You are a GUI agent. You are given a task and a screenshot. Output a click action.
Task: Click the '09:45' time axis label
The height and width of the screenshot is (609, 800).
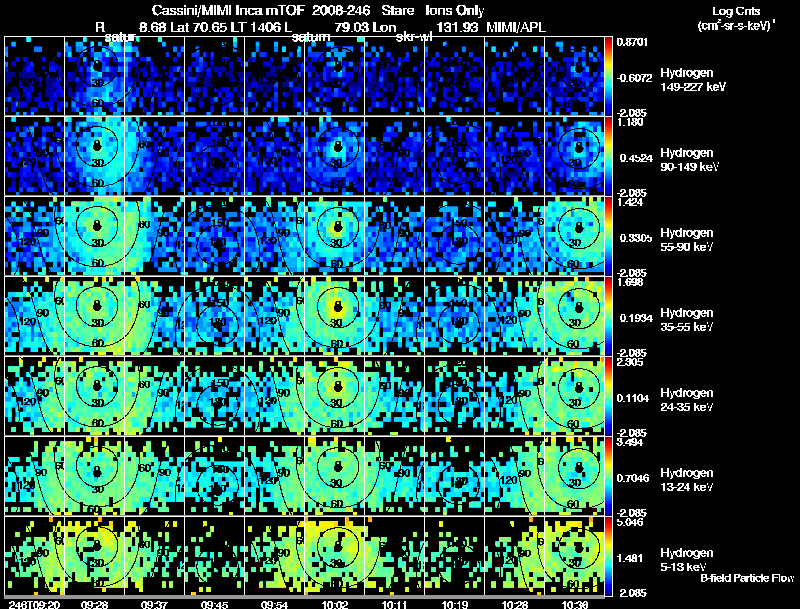click(x=214, y=604)
